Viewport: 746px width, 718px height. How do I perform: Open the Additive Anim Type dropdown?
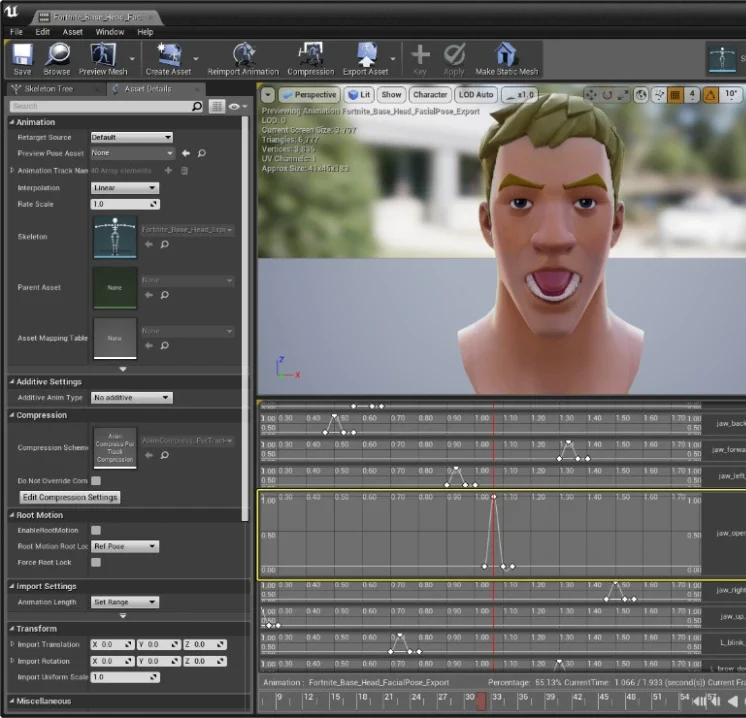click(132, 398)
